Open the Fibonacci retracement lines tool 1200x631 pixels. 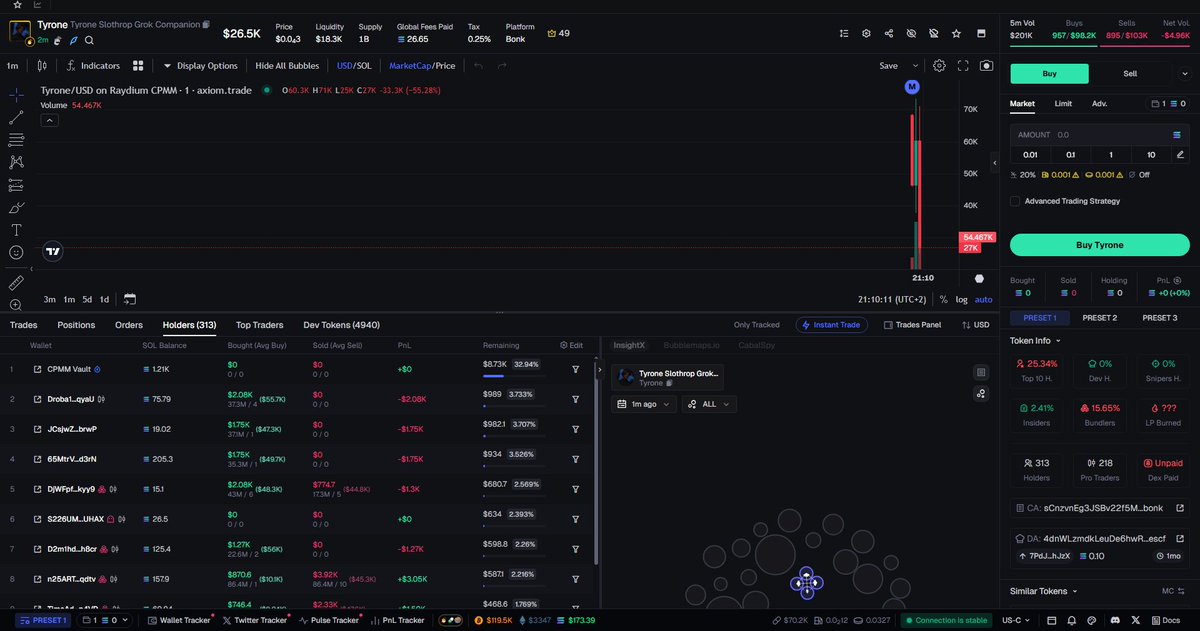[17, 140]
